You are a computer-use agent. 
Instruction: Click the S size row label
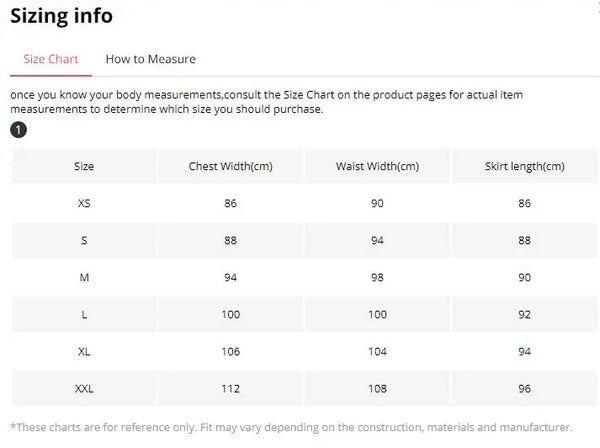pyautogui.click(x=84, y=240)
